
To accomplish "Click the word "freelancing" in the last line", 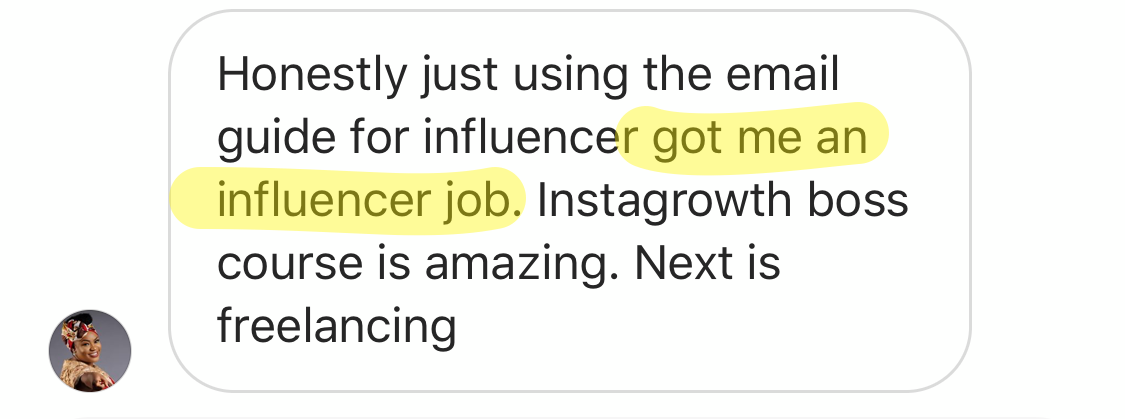I will tap(336, 326).
